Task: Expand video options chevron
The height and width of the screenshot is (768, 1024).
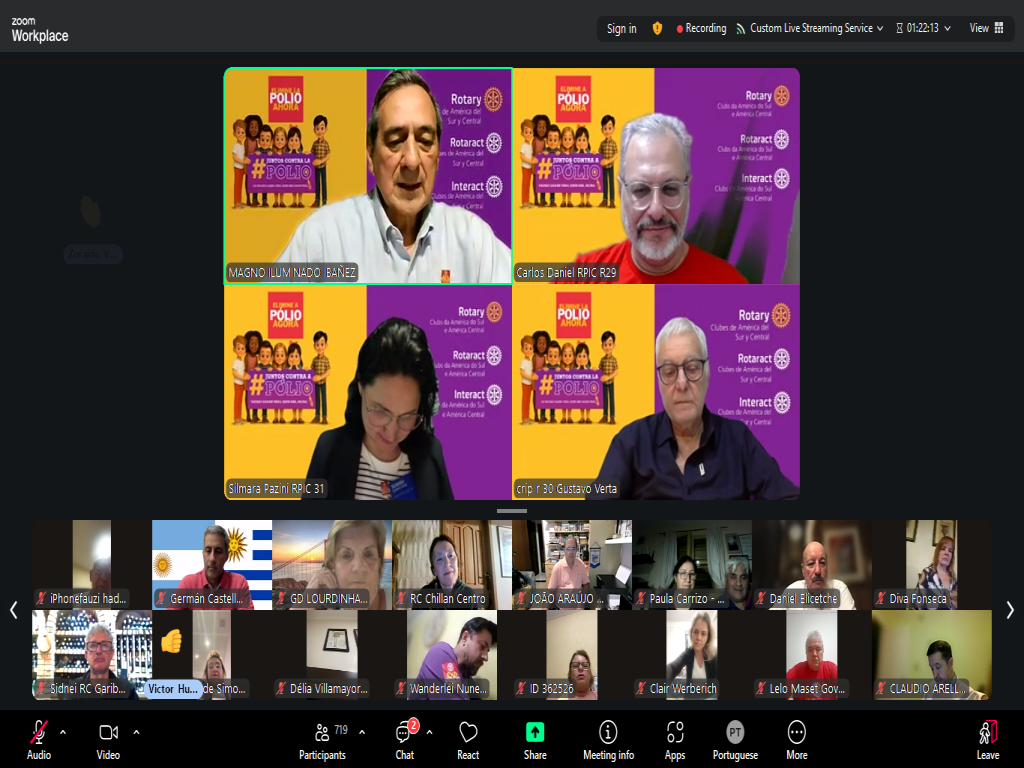Action: click(136, 731)
